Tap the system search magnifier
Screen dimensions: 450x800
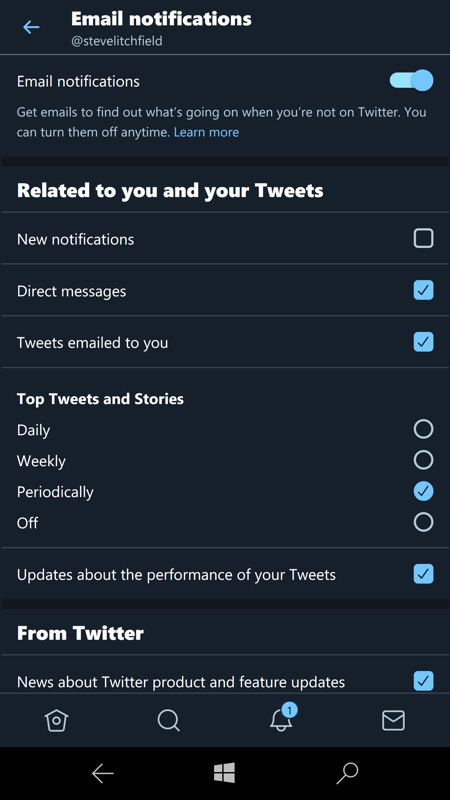(x=347, y=773)
